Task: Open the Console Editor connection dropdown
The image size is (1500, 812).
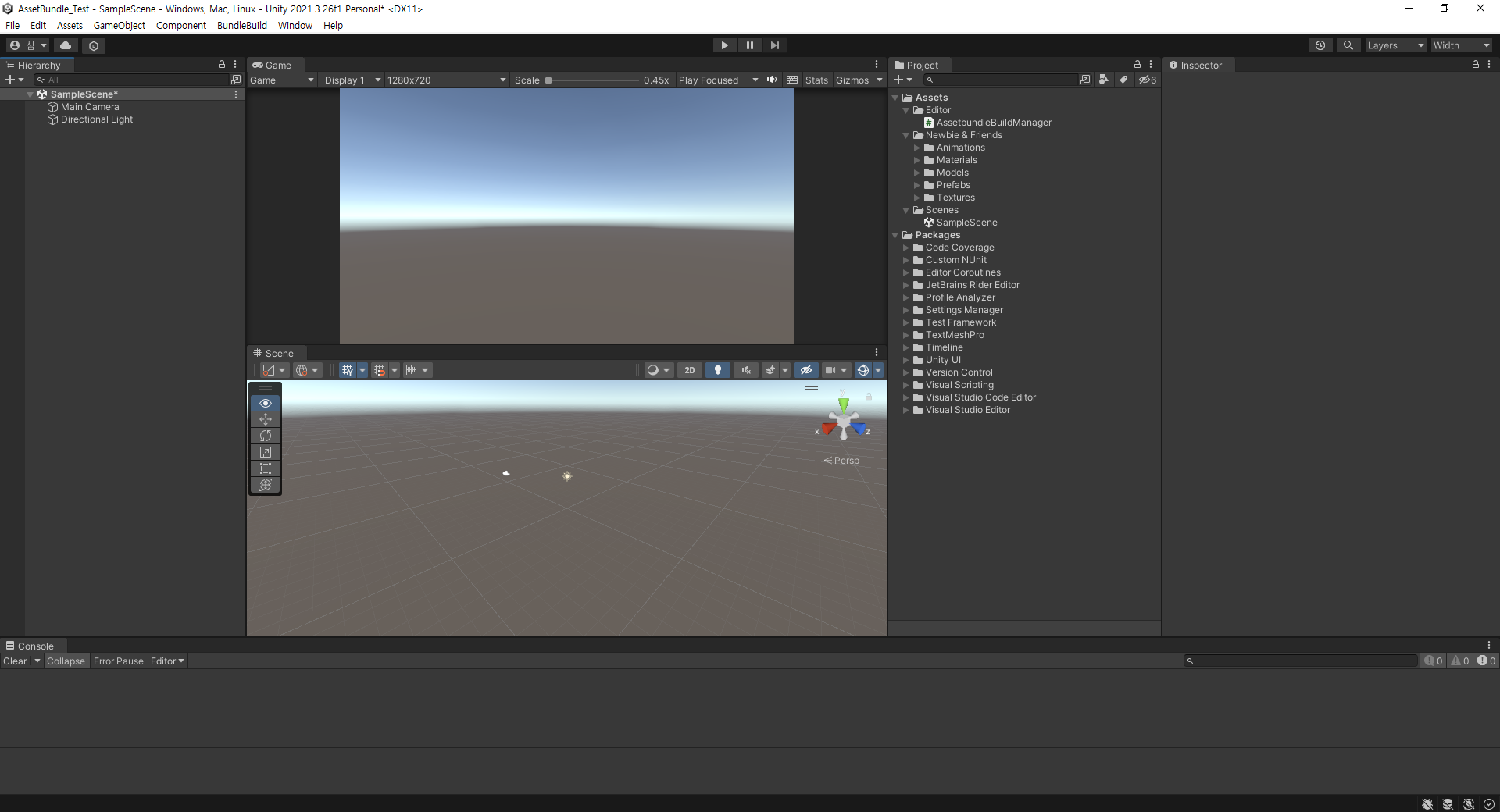Action: [167, 661]
